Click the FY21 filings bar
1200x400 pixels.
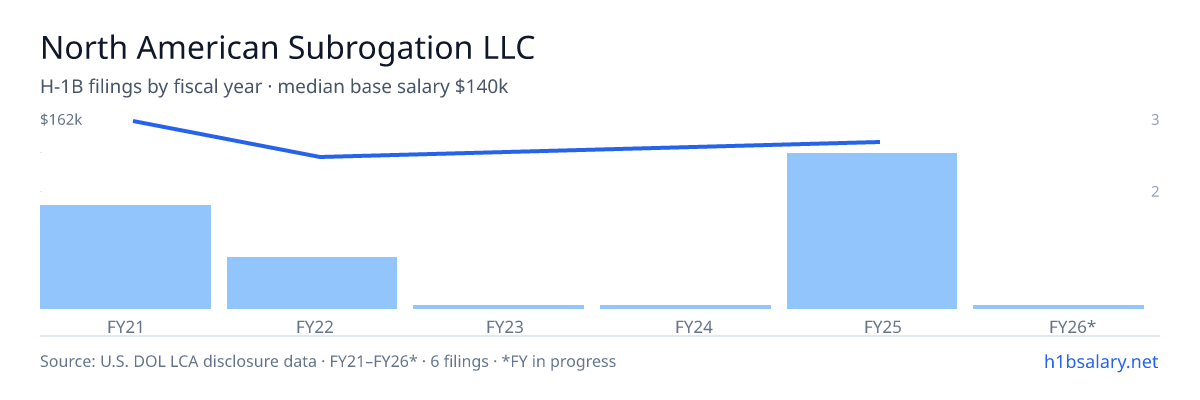point(125,257)
